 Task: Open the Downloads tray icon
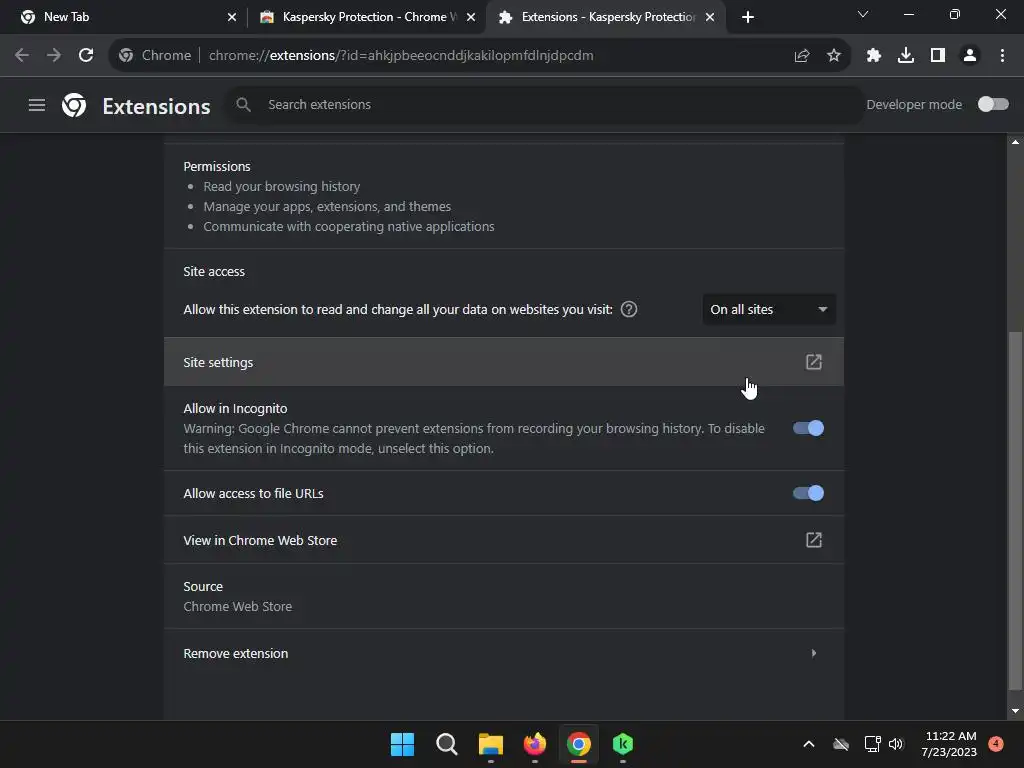(x=906, y=56)
